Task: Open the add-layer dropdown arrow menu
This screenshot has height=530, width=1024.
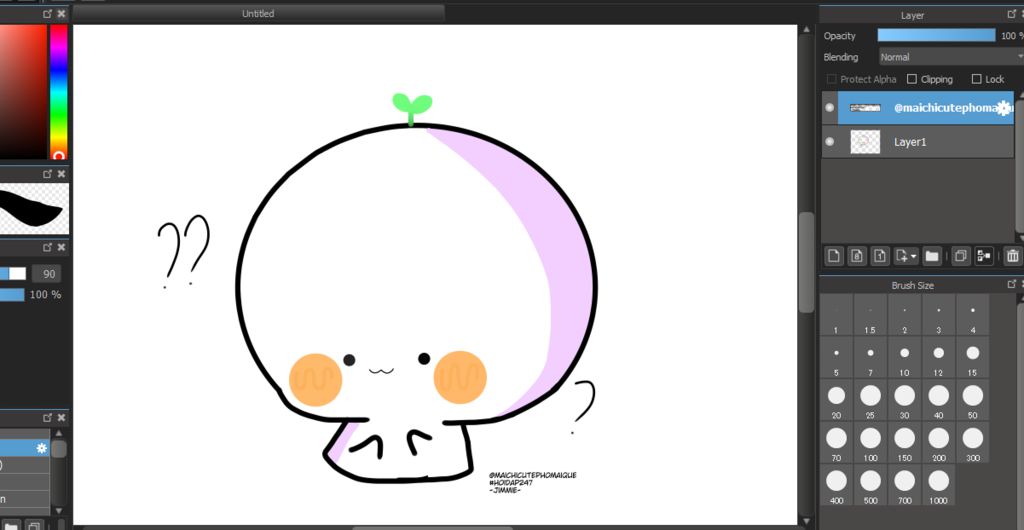Action: coord(914,257)
